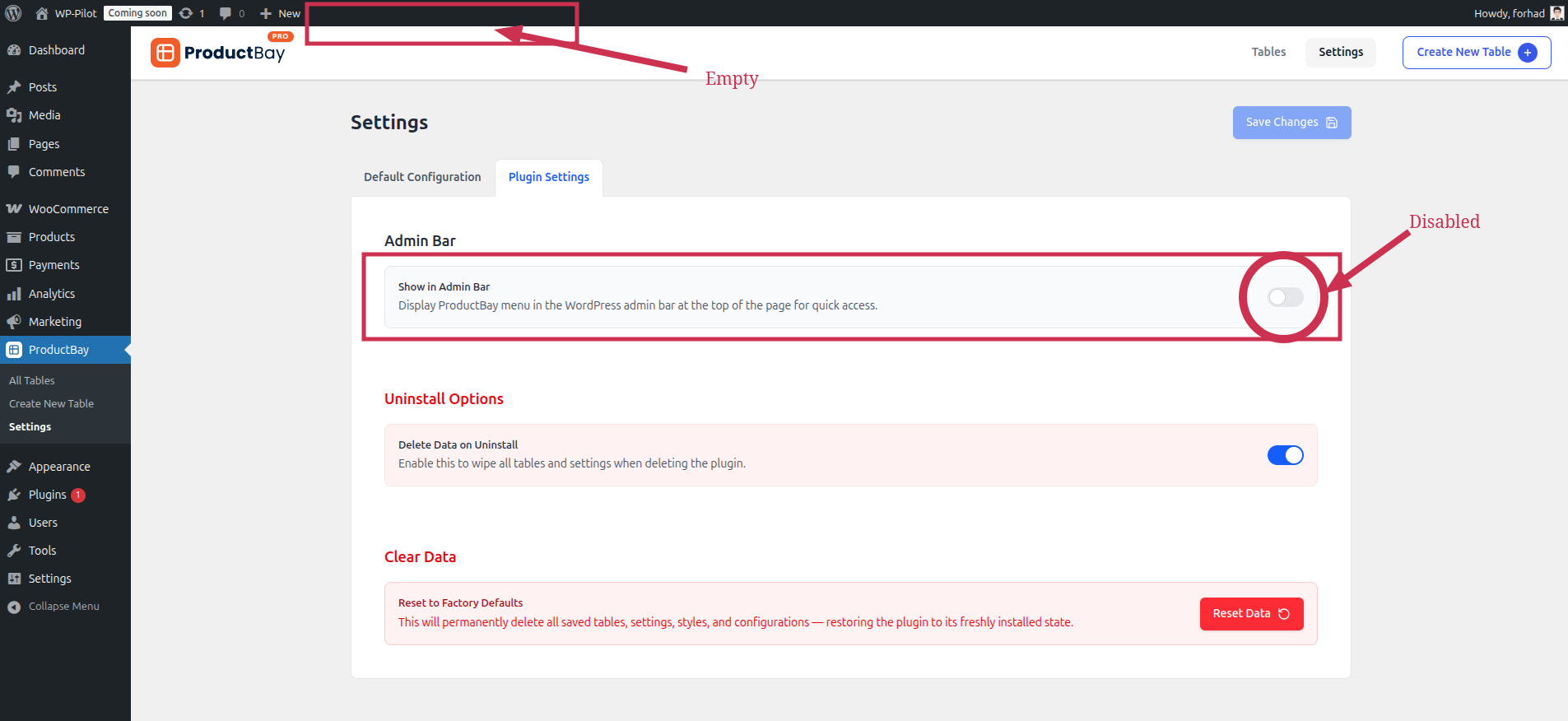This screenshot has width=1568, height=721.
Task: Click the Payments menu label
Action: click(x=54, y=265)
